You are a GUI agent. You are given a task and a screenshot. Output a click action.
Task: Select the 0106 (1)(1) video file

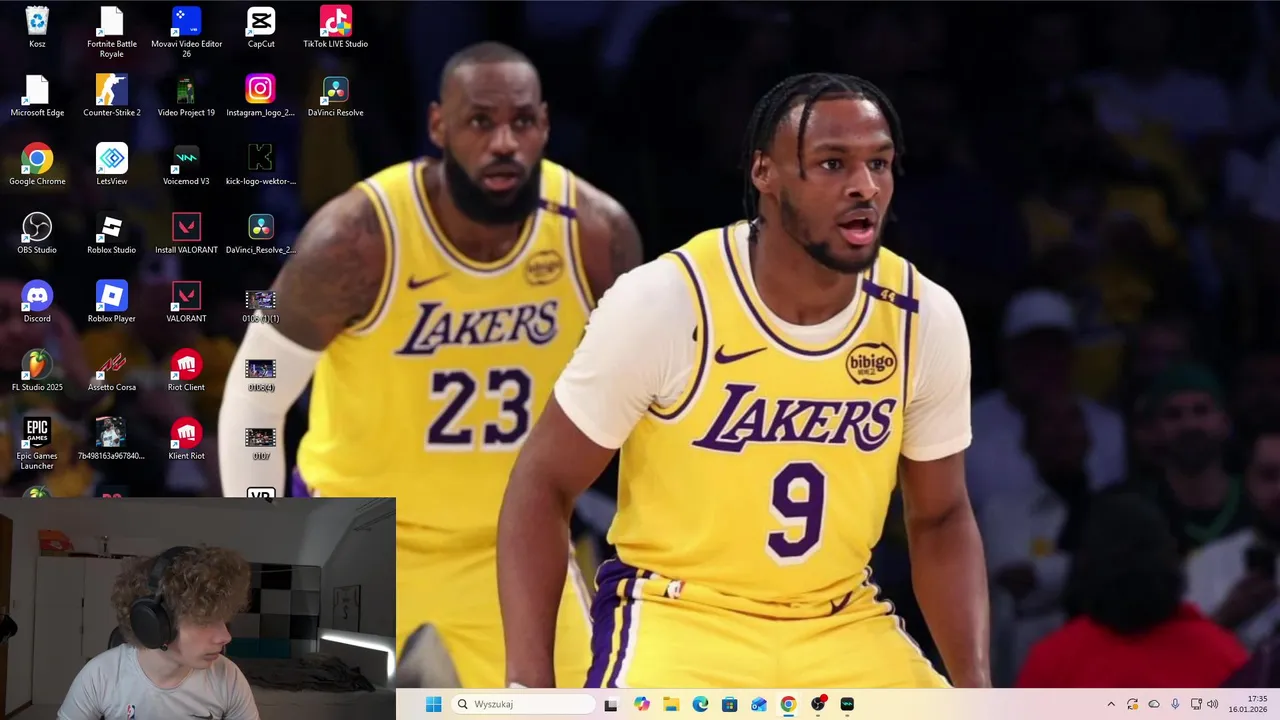261,306
